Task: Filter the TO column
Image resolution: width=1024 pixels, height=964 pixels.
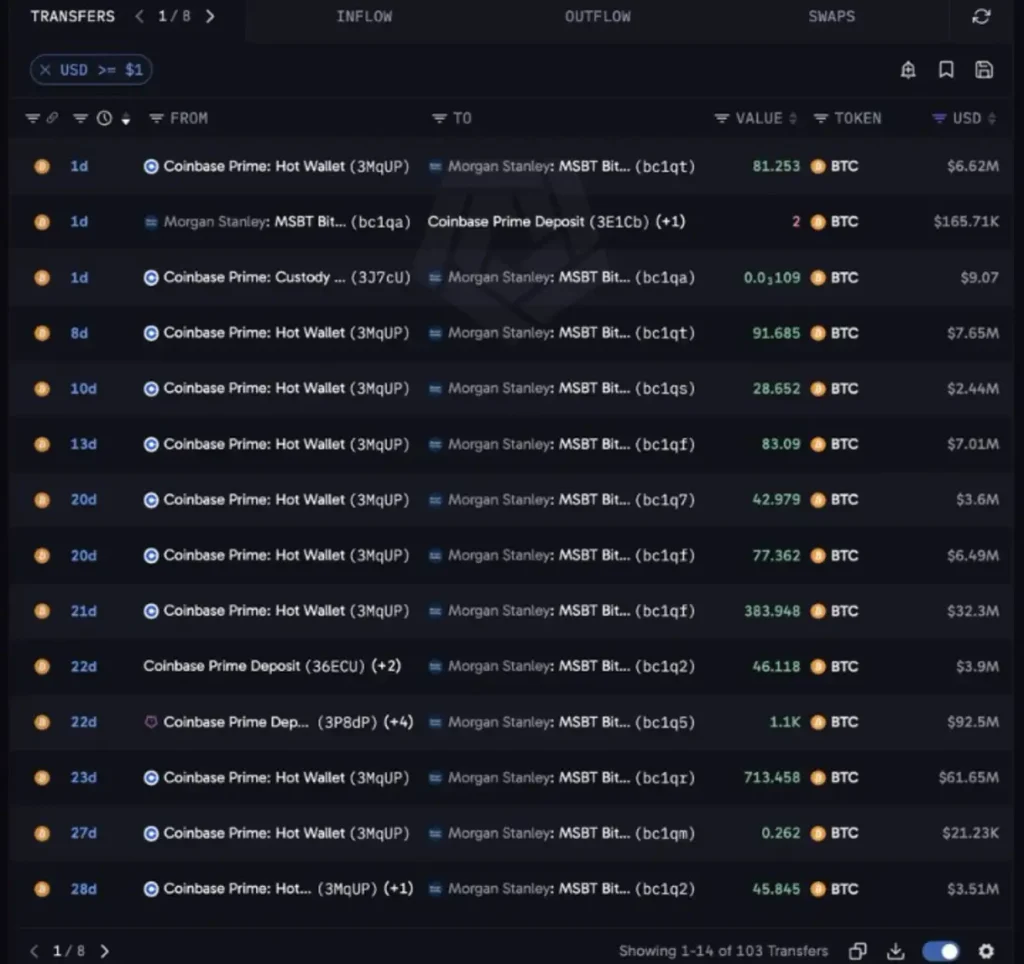Action: (440, 118)
